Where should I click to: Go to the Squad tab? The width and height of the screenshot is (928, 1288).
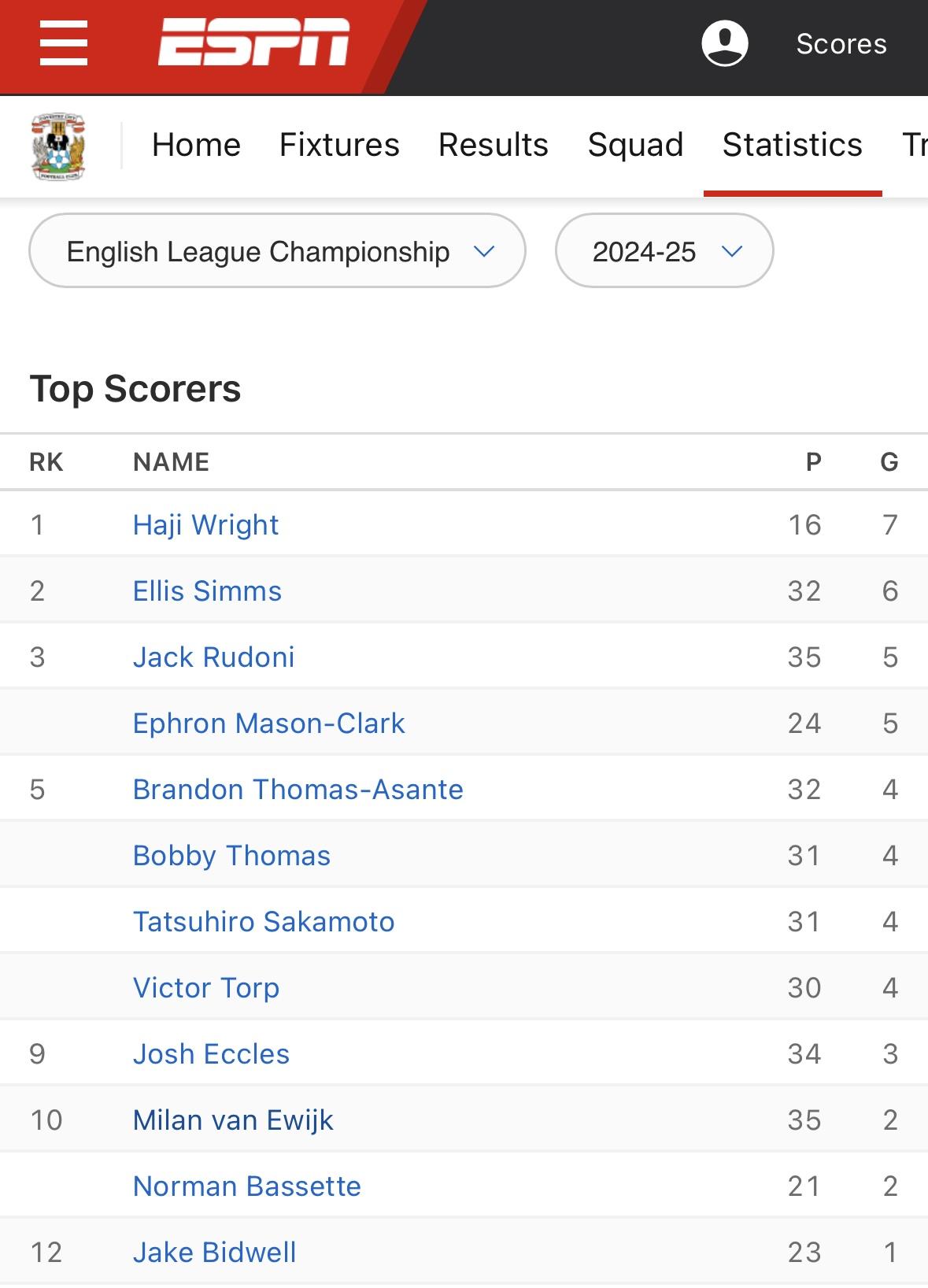pyautogui.click(x=635, y=145)
